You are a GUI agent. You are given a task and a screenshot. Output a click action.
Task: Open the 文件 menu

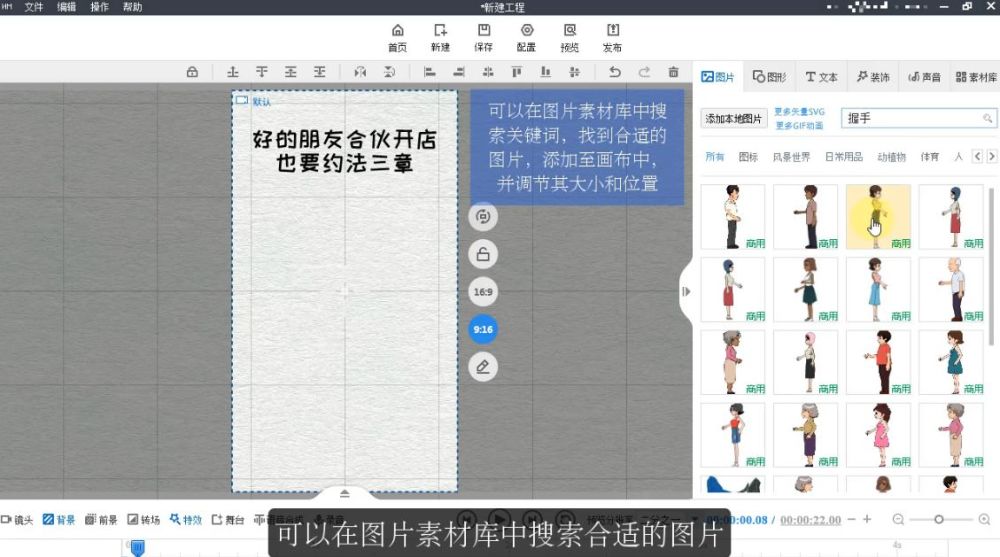pyautogui.click(x=34, y=7)
